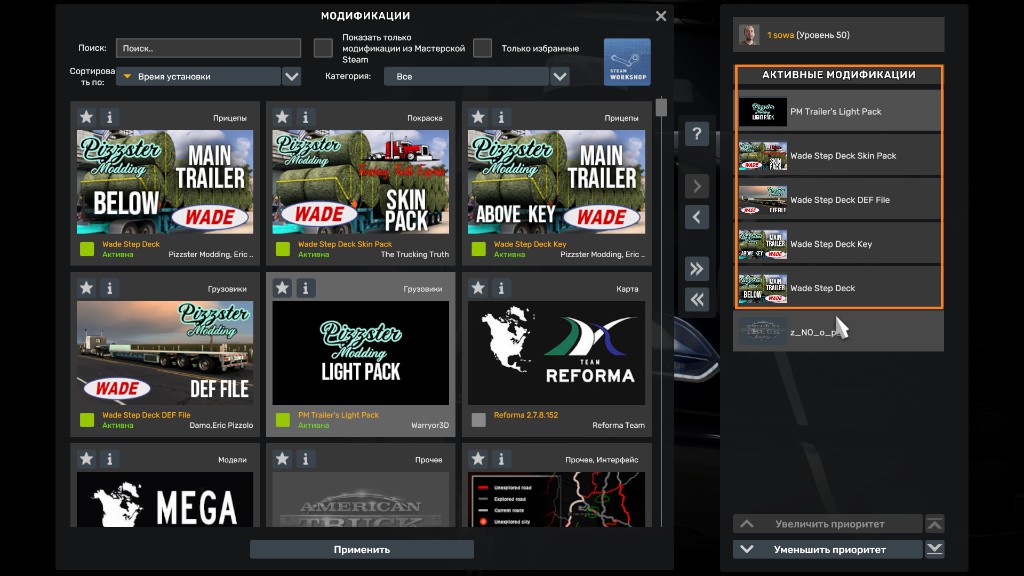Show info for Wade Step Deck Skin Pack
The width and height of the screenshot is (1024, 576).
coord(306,118)
